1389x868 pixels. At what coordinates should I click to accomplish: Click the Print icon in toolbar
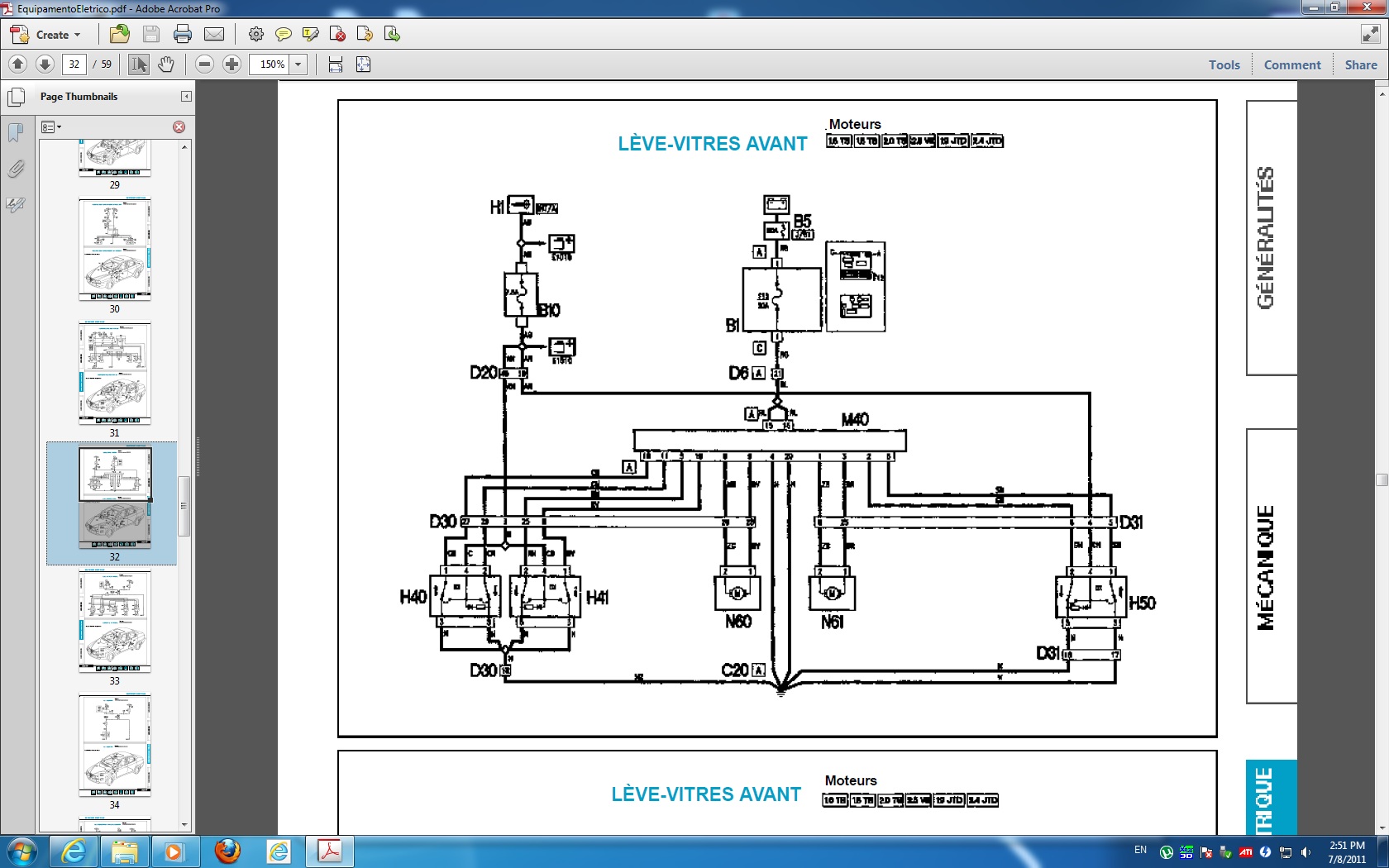183,34
